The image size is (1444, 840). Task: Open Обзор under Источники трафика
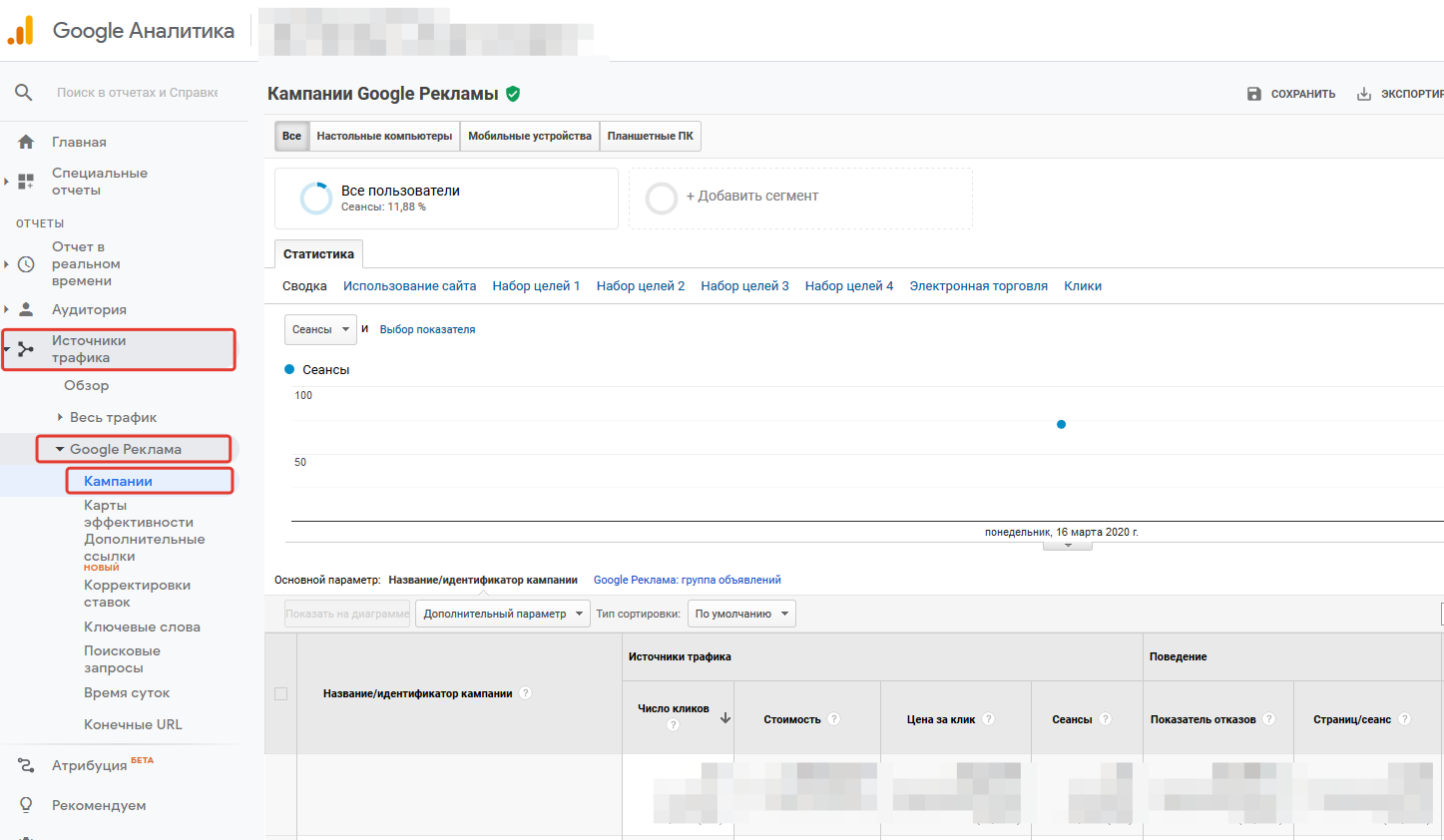coord(87,385)
